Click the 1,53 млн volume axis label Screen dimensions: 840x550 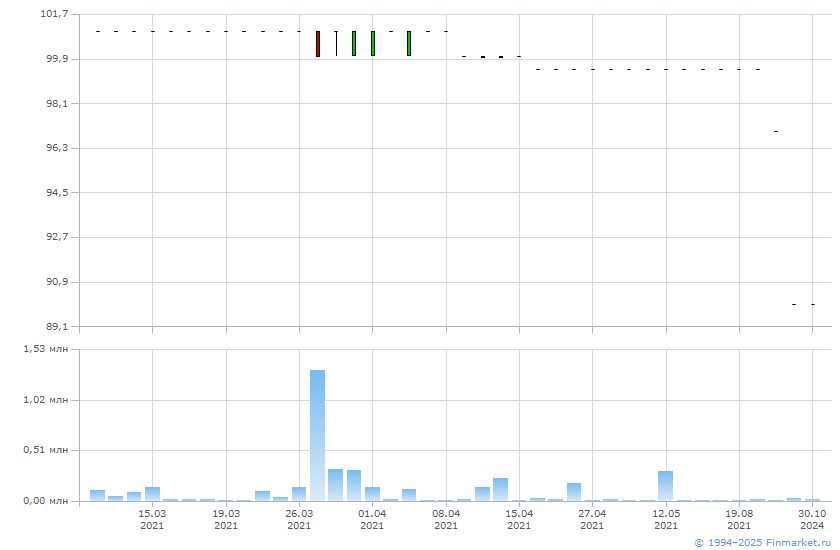46,349
